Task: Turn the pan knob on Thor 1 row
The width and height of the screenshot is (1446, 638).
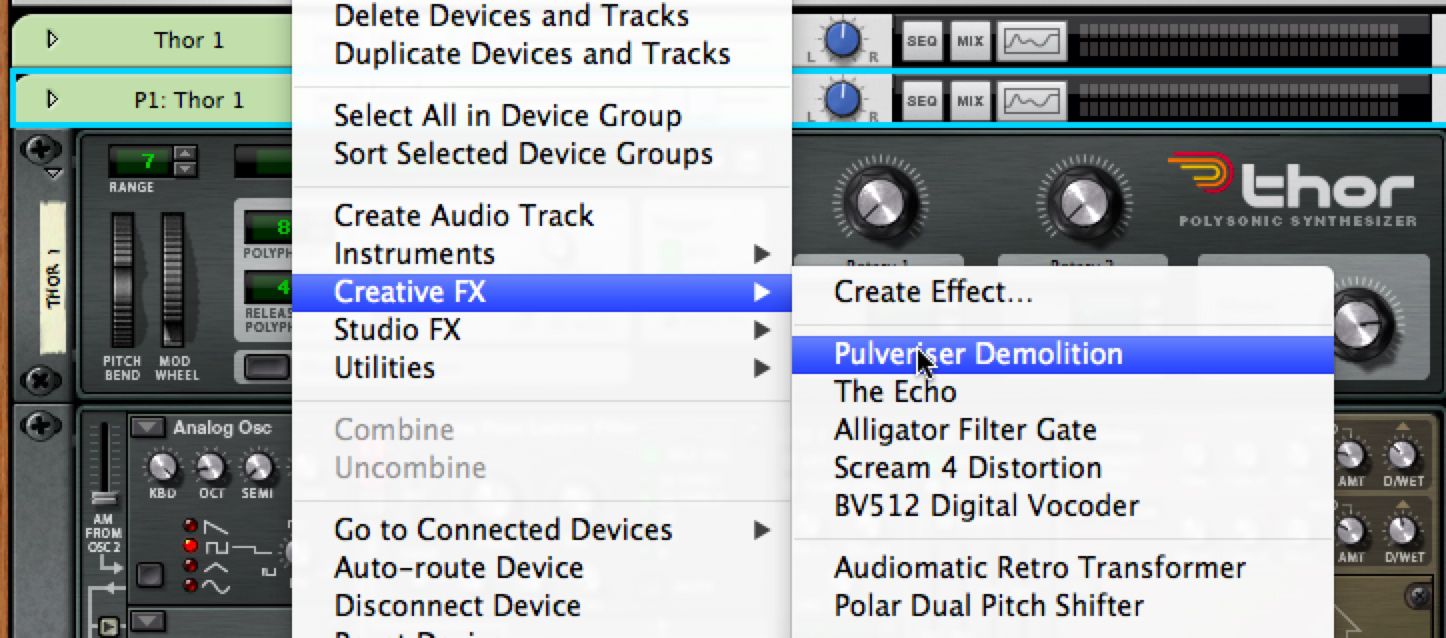Action: click(x=843, y=39)
